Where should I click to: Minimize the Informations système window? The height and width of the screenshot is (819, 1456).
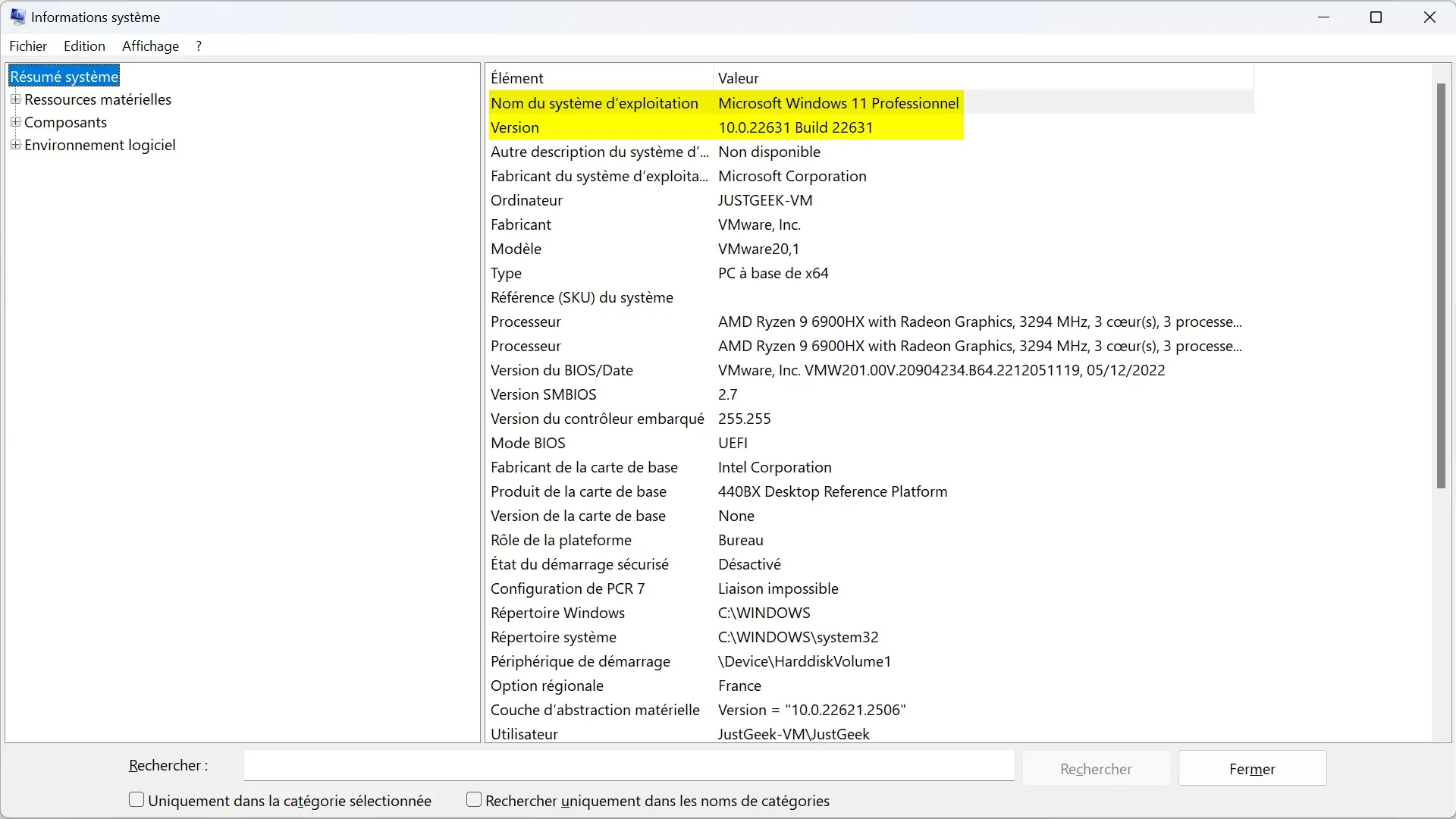[x=1324, y=17]
